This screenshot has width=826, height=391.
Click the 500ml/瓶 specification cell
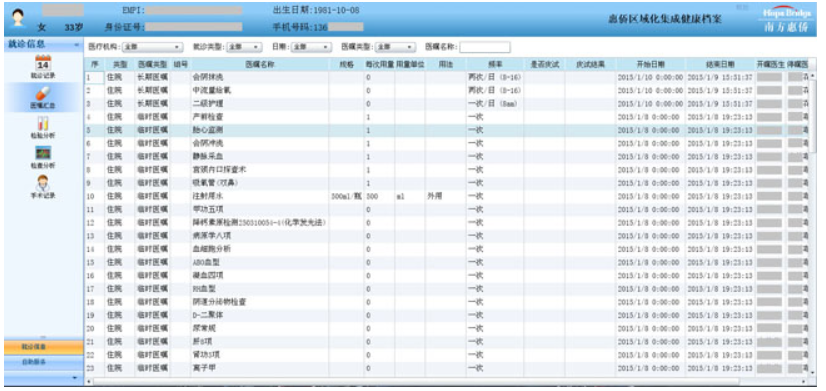[x=346, y=196]
